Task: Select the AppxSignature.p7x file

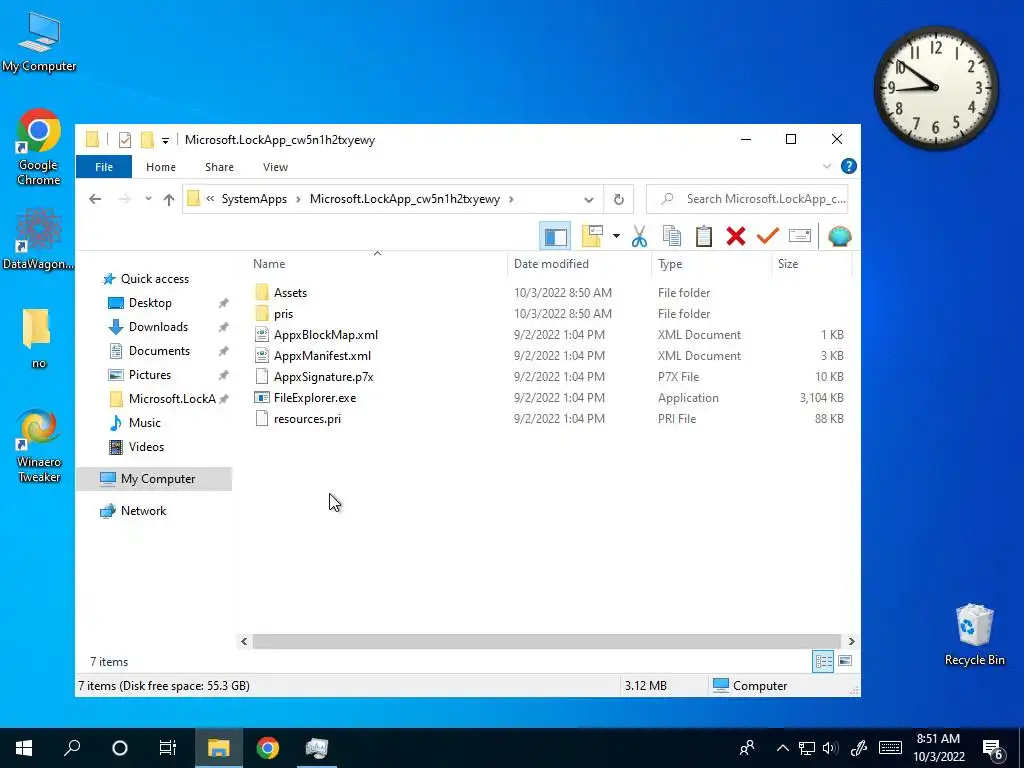Action: click(323, 377)
